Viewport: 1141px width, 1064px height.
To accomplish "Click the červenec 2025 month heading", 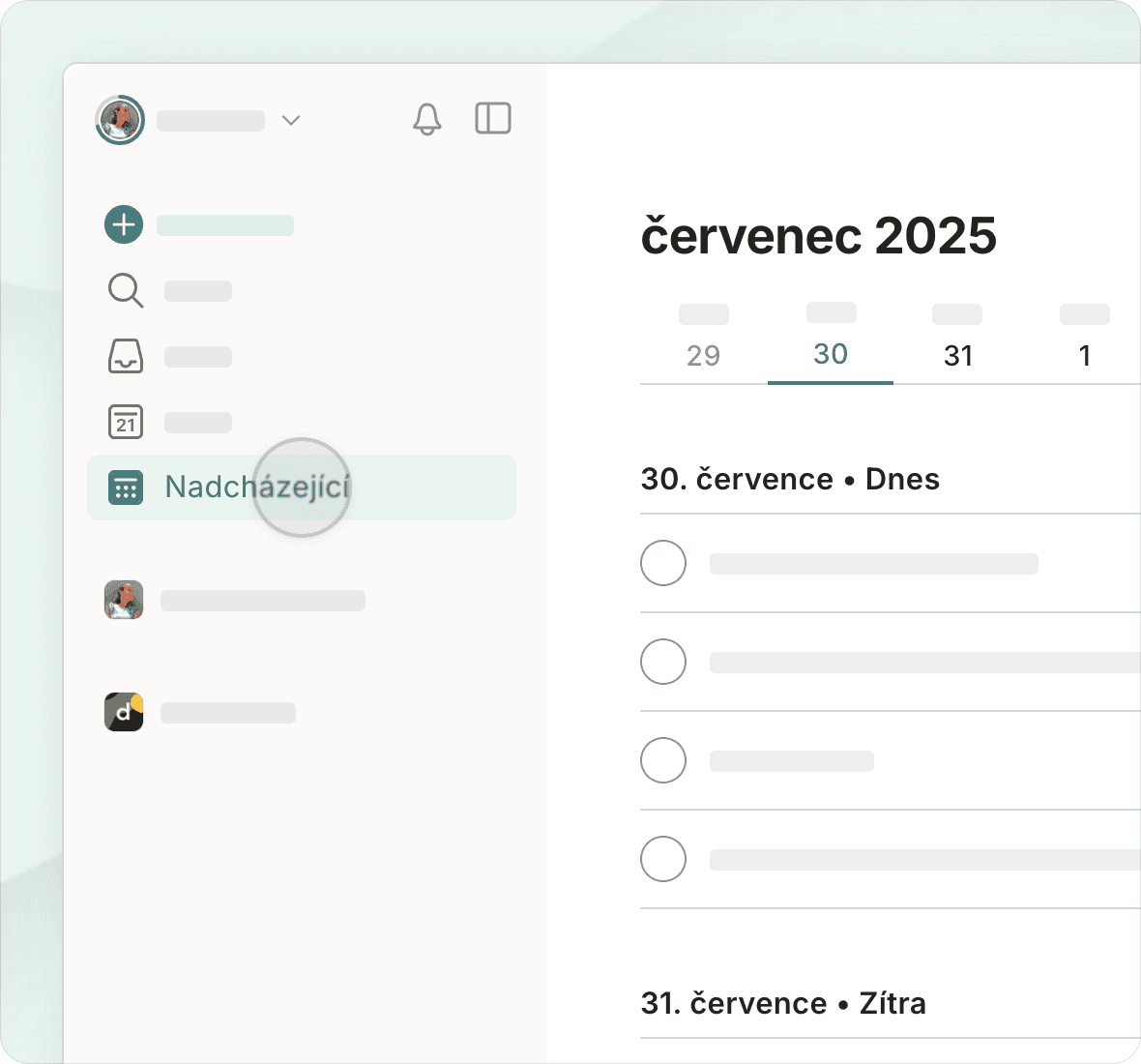I will pos(818,236).
